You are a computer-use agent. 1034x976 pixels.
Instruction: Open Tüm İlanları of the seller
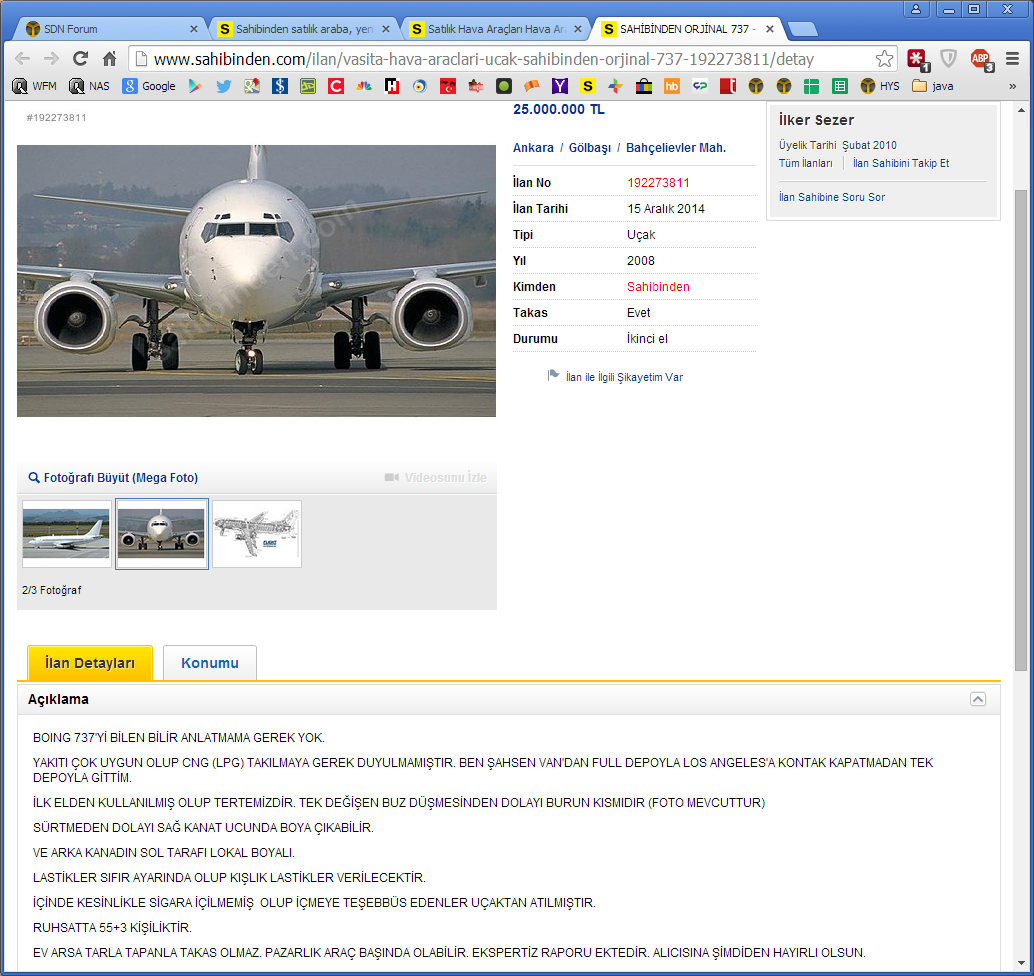[805, 163]
